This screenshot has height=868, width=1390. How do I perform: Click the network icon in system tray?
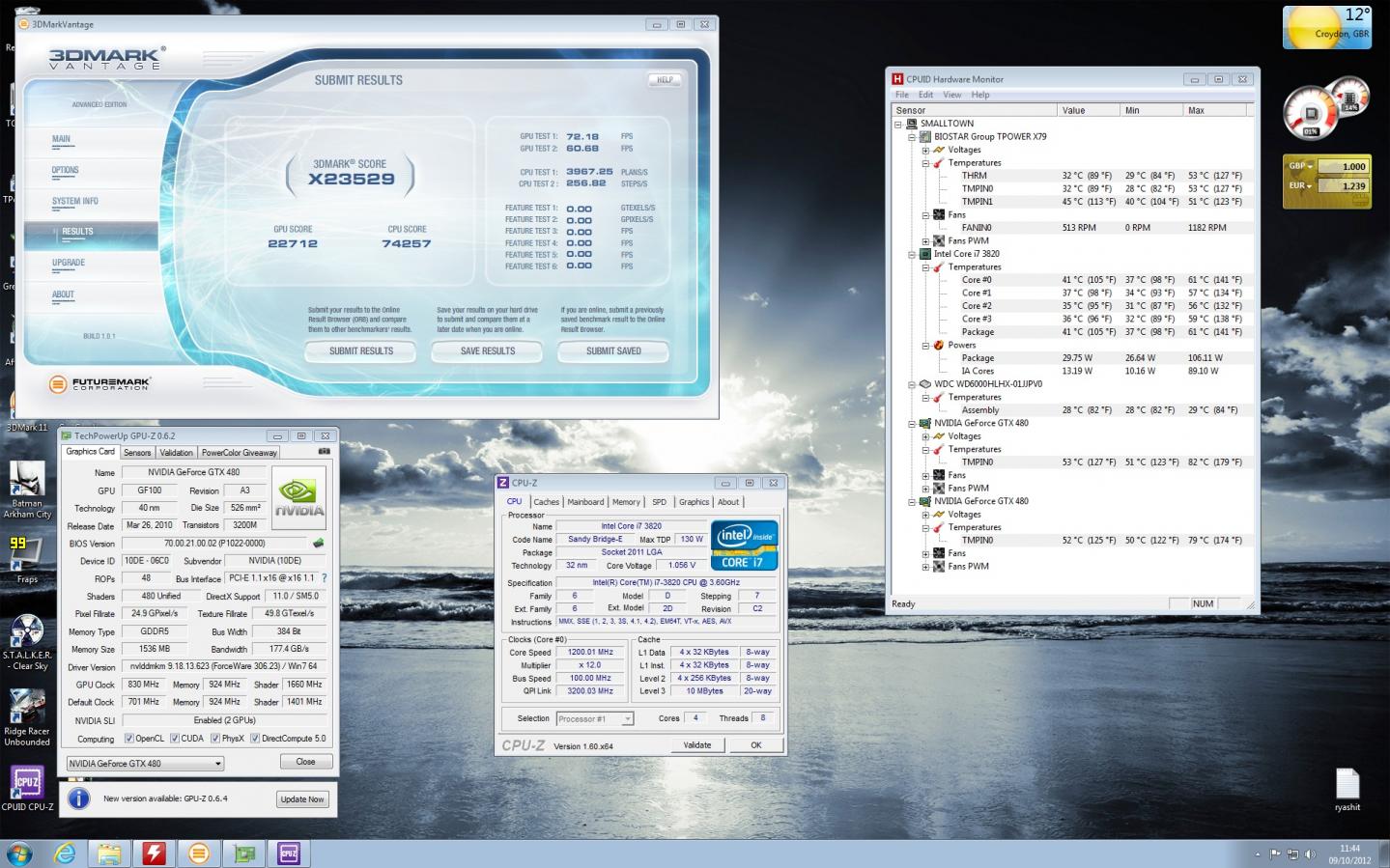[x=1292, y=854]
